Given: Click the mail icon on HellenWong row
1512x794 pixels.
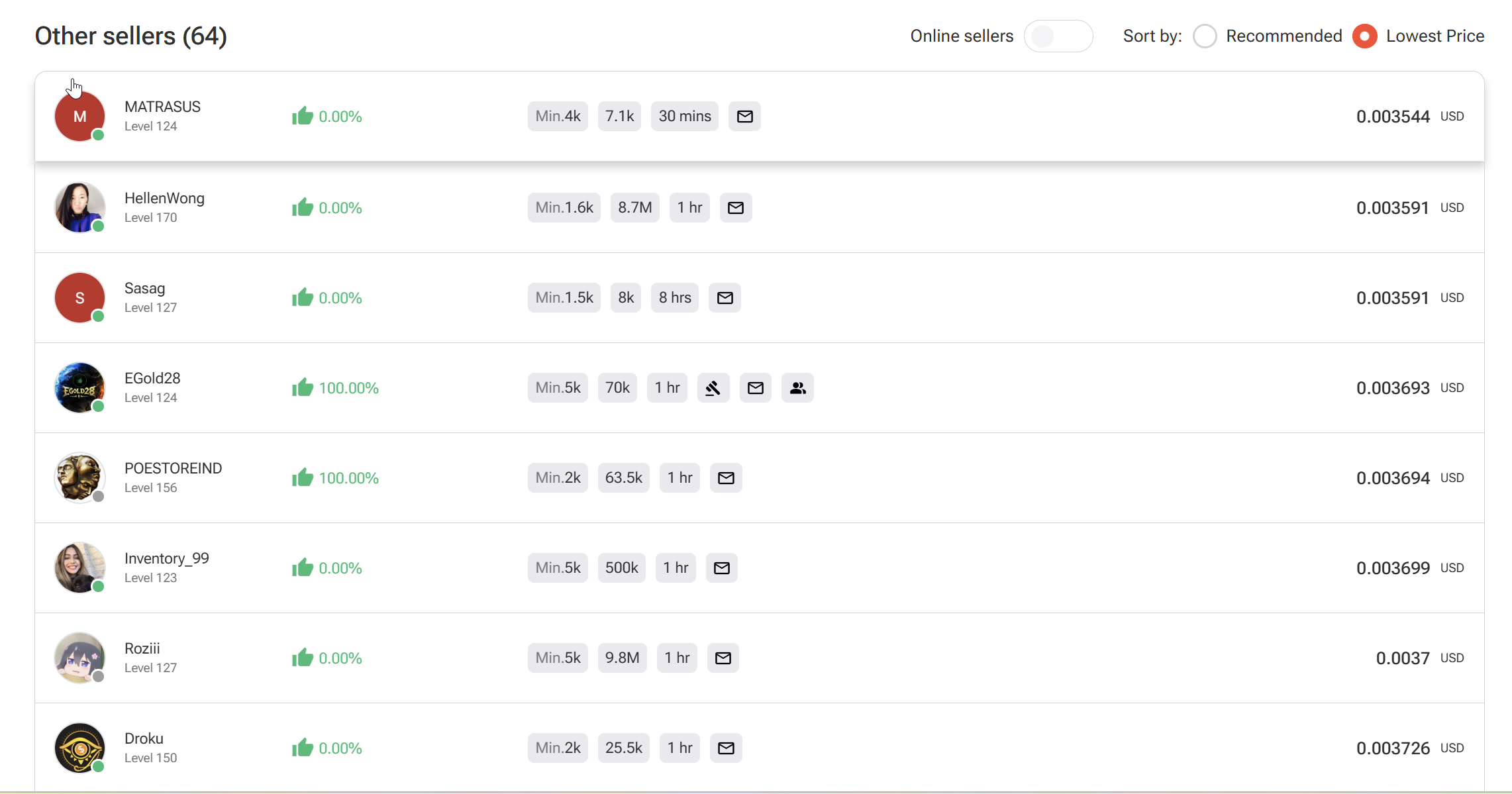Looking at the screenshot, I should [x=735, y=208].
